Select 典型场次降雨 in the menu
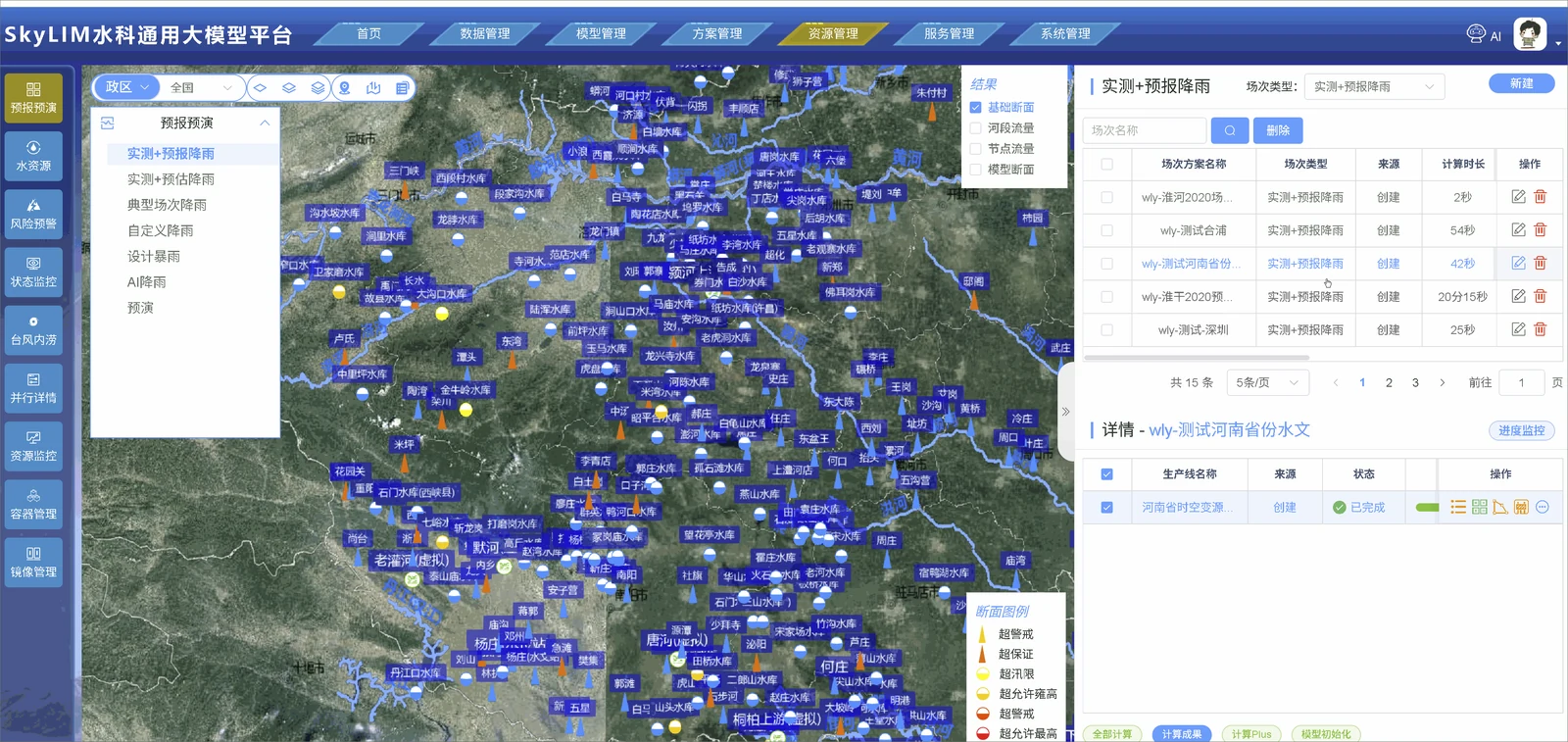This screenshot has height=742, width=1568. (x=167, y=205)
